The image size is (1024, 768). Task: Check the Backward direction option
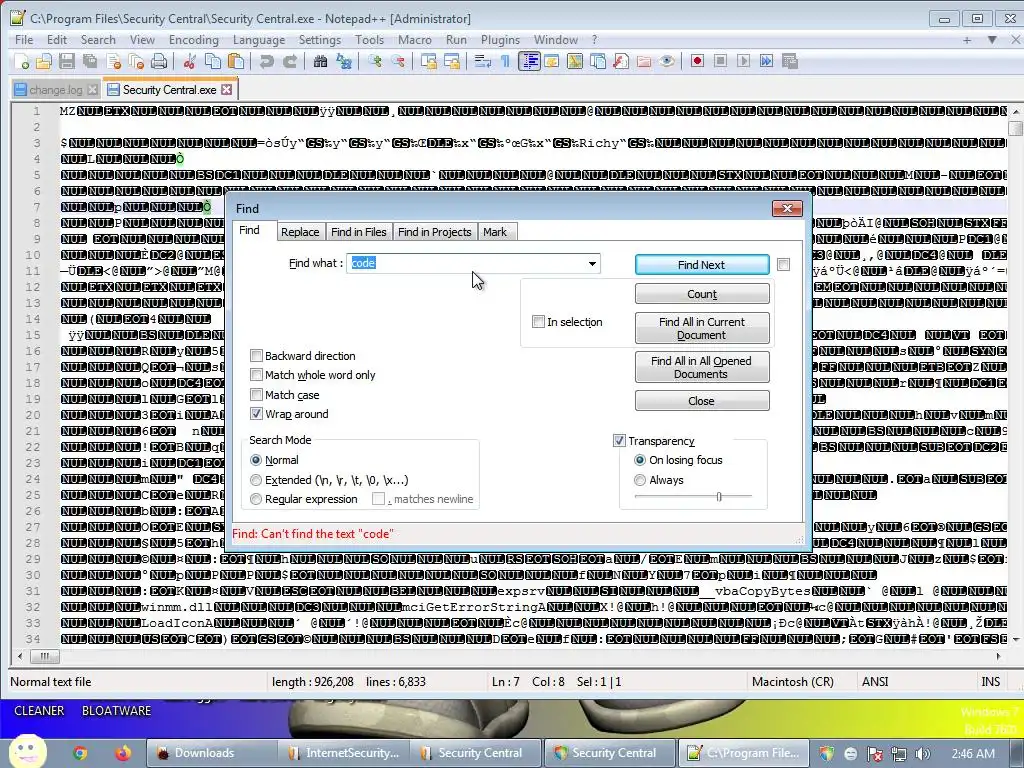[x=256, y=356]
